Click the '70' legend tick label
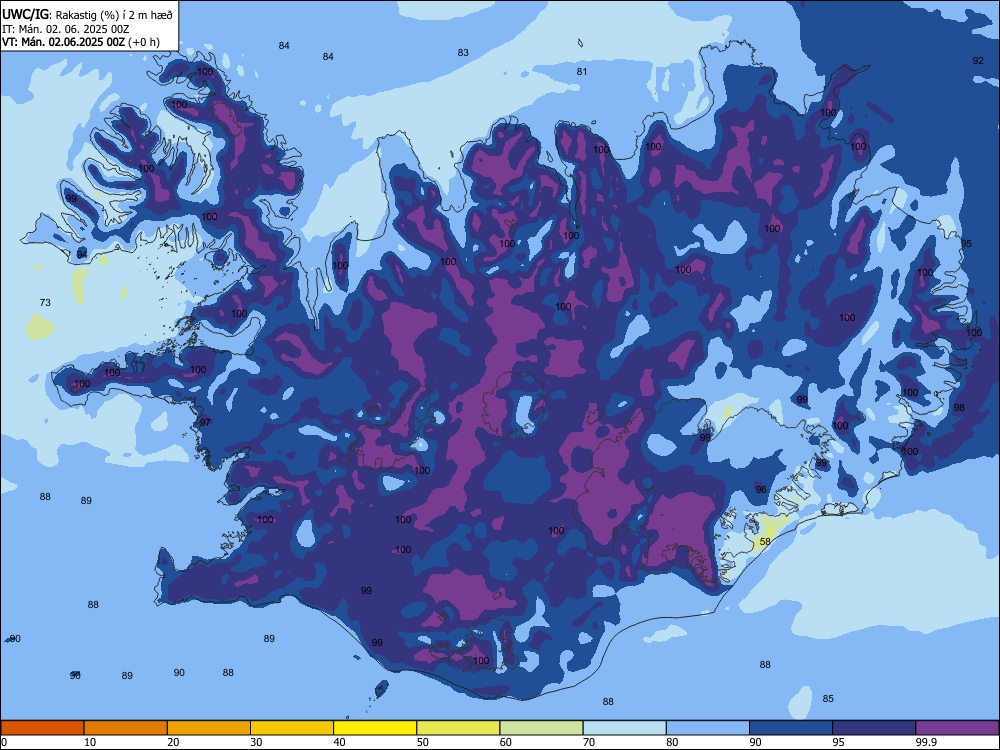This screenshot has height=750, width=1000. pyautogui.click(x=589, y=742)
